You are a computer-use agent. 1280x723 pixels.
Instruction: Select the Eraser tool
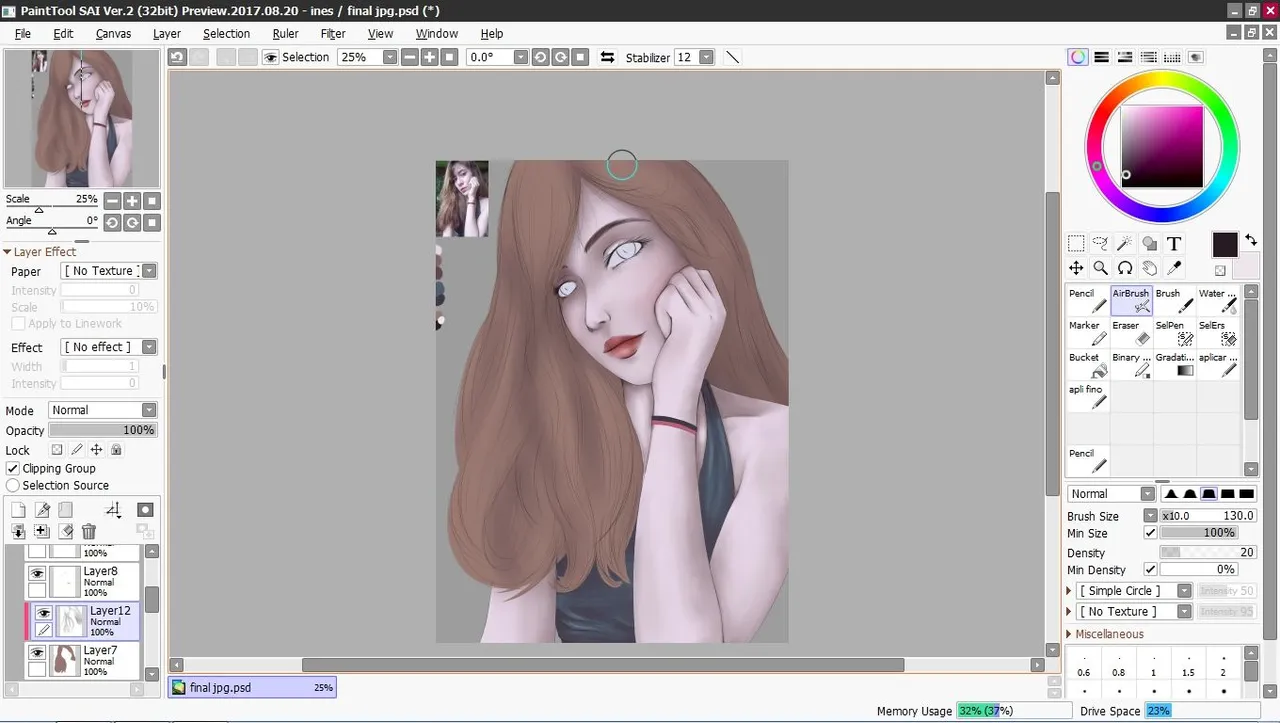(x=1131, y=333)
